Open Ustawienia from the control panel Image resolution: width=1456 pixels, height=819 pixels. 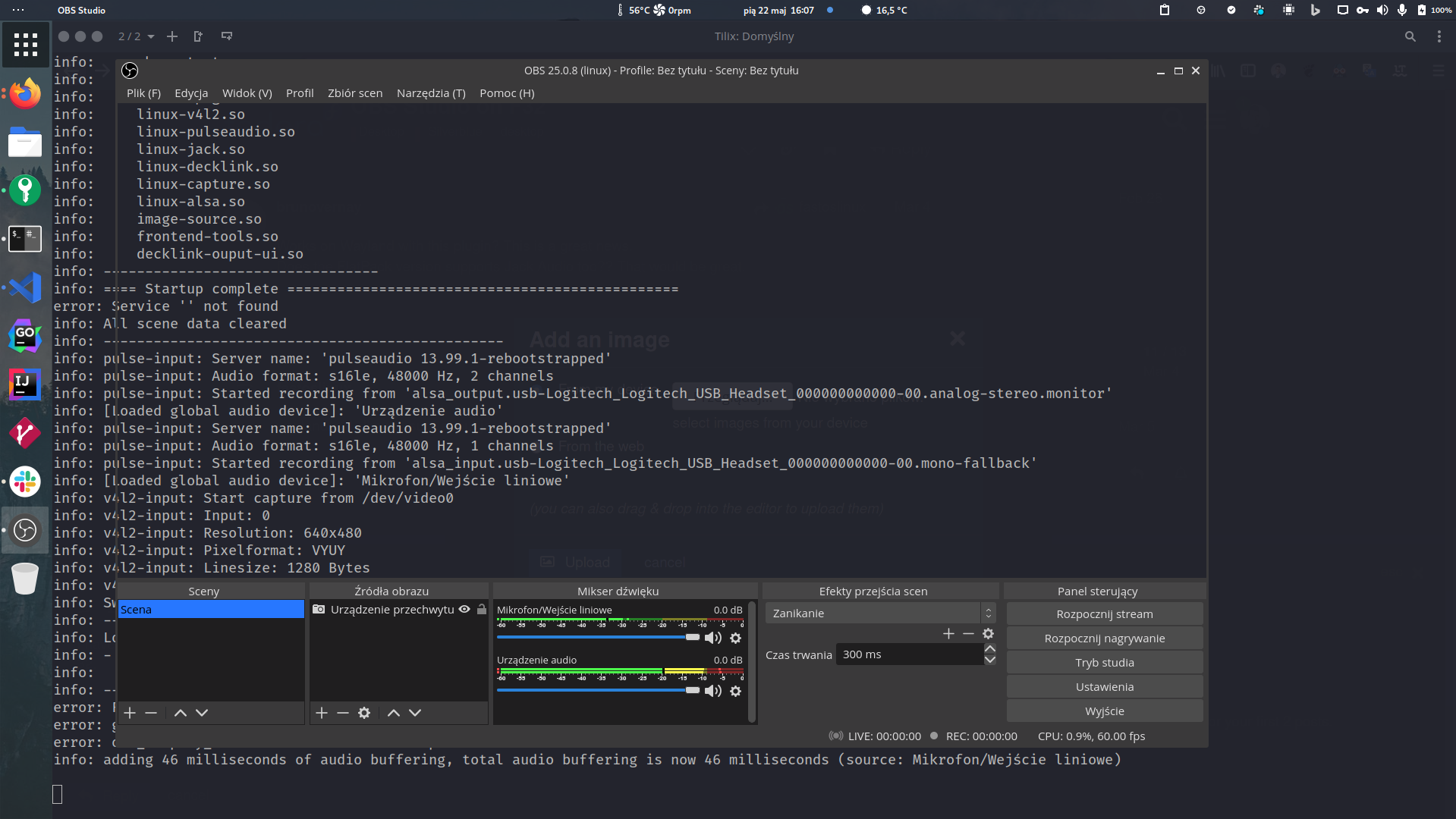(x=1104, y=687)
